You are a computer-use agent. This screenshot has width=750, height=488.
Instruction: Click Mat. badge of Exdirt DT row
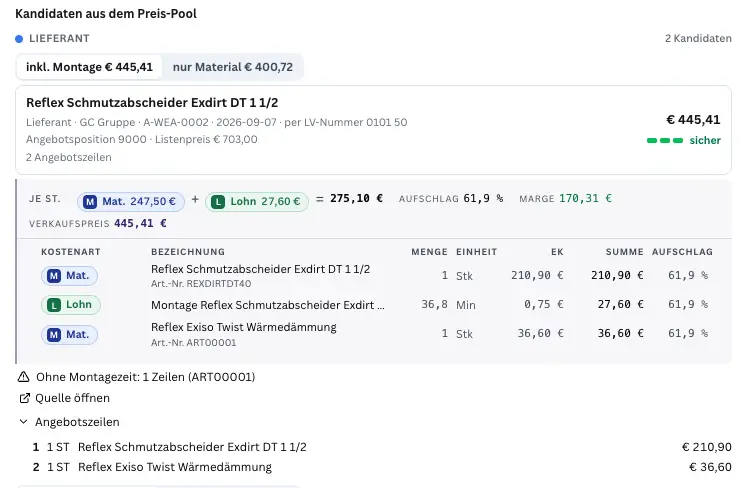tap(69, 276)
